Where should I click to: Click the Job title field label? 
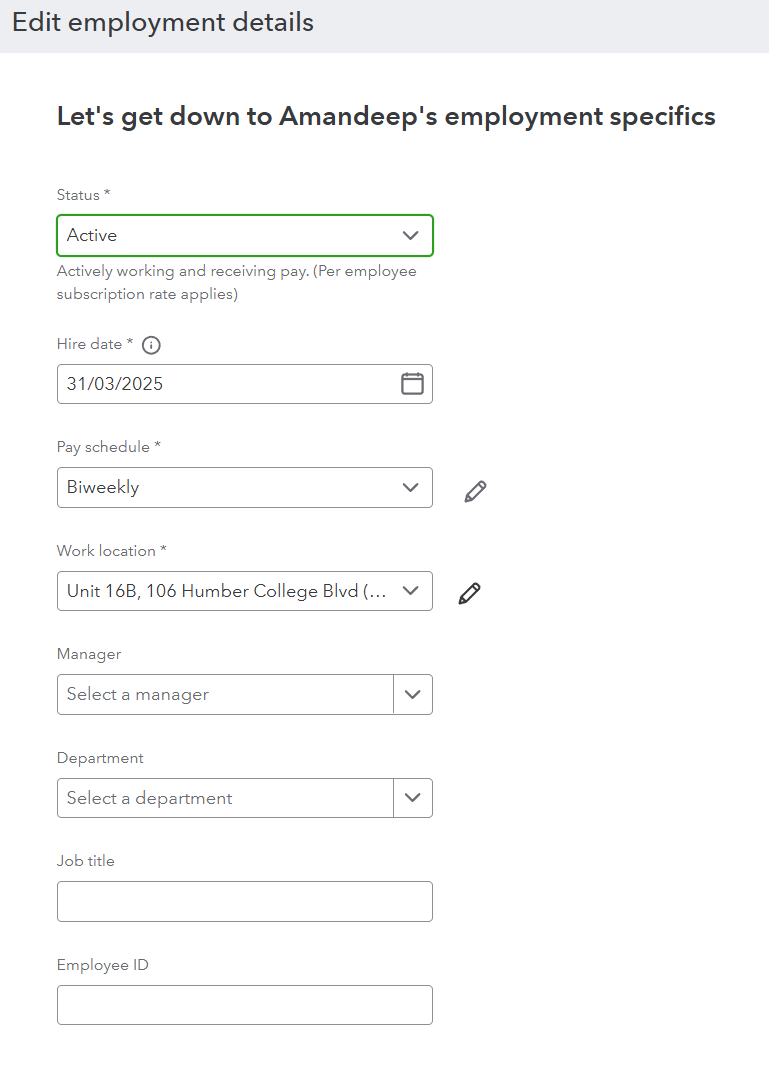pos(86,861)
